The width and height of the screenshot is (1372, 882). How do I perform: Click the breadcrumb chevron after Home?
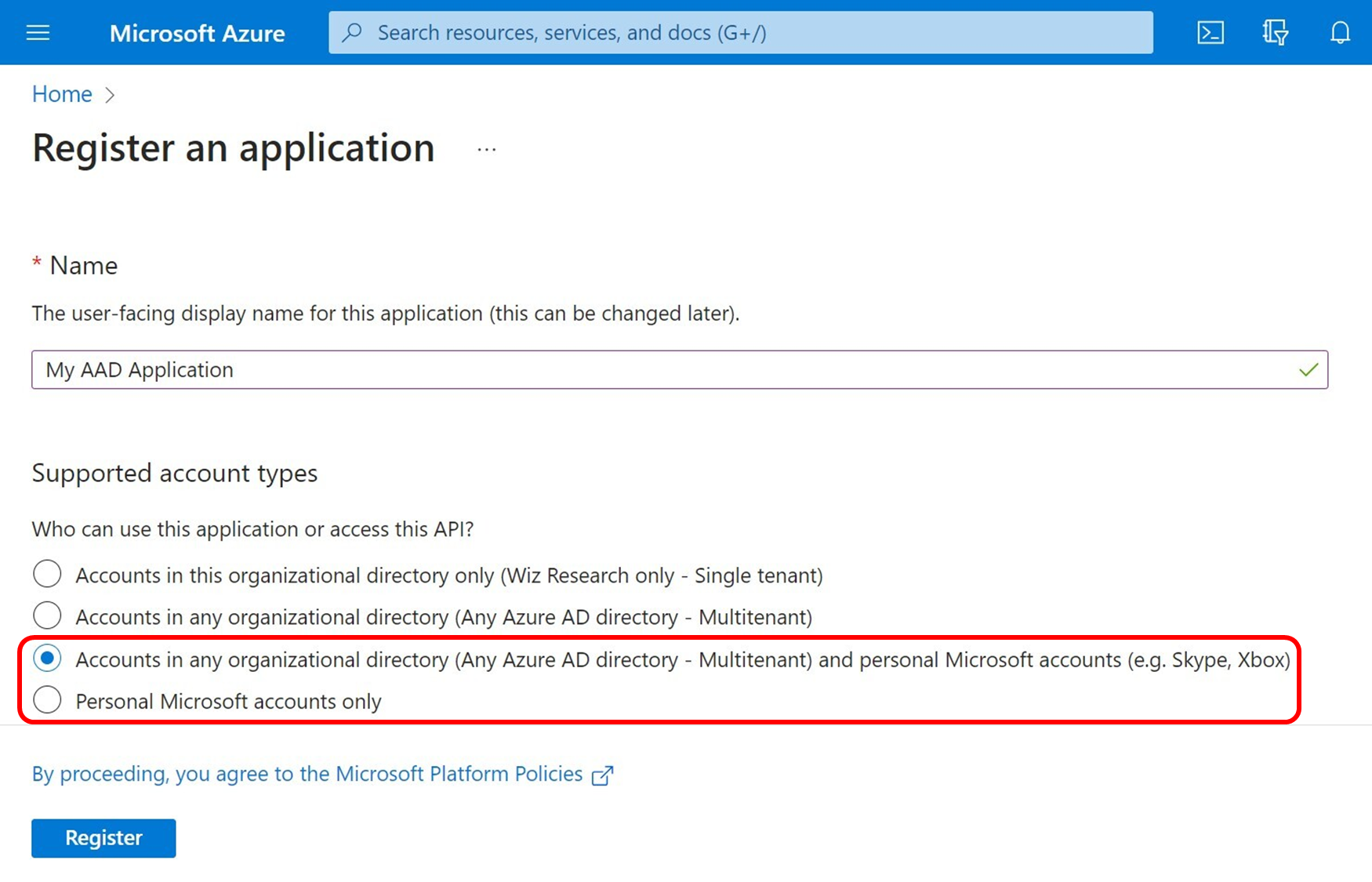[x=110, y=95]
